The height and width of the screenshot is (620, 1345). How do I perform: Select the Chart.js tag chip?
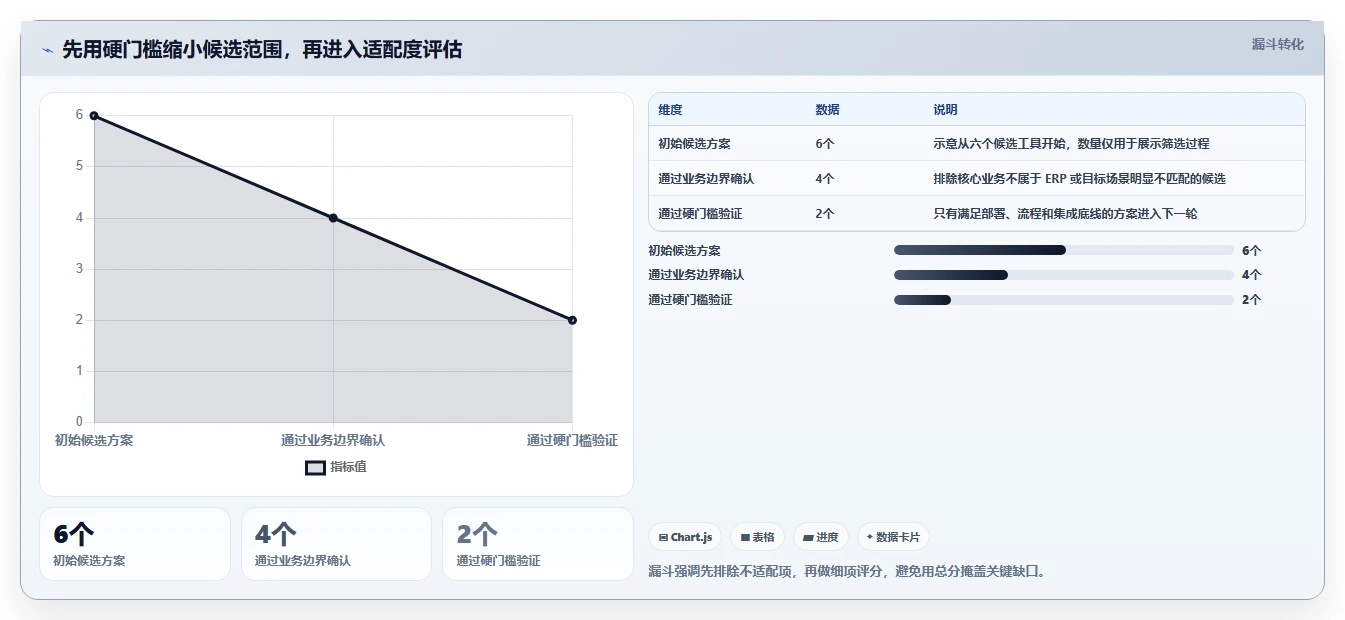pyautogui.click(x=685, y=537)
